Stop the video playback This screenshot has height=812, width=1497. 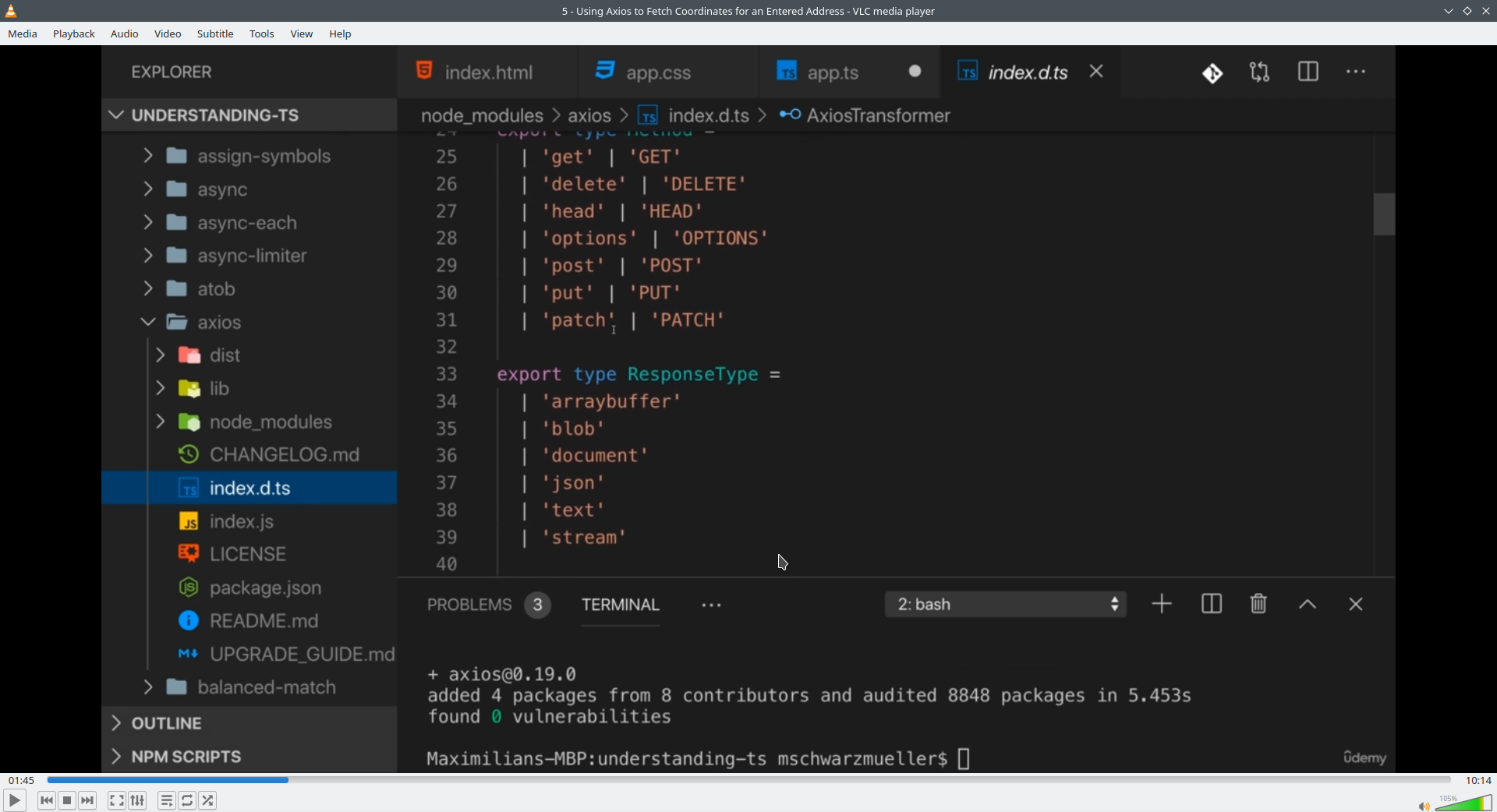(67, 800)
